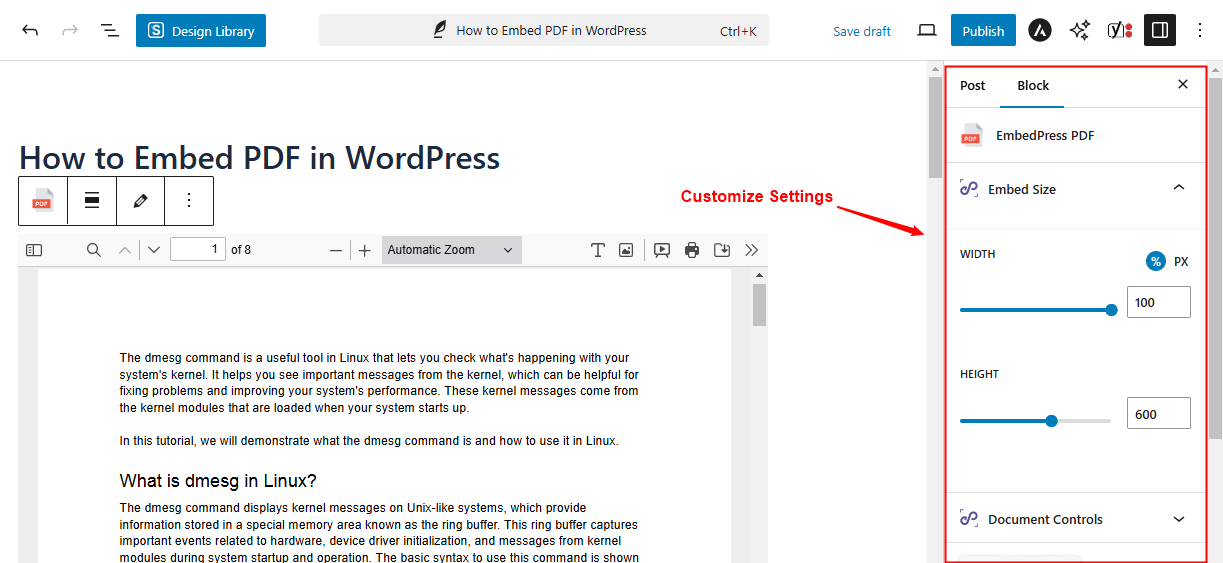Open the editor options menu

click(x=1201, y=31)
